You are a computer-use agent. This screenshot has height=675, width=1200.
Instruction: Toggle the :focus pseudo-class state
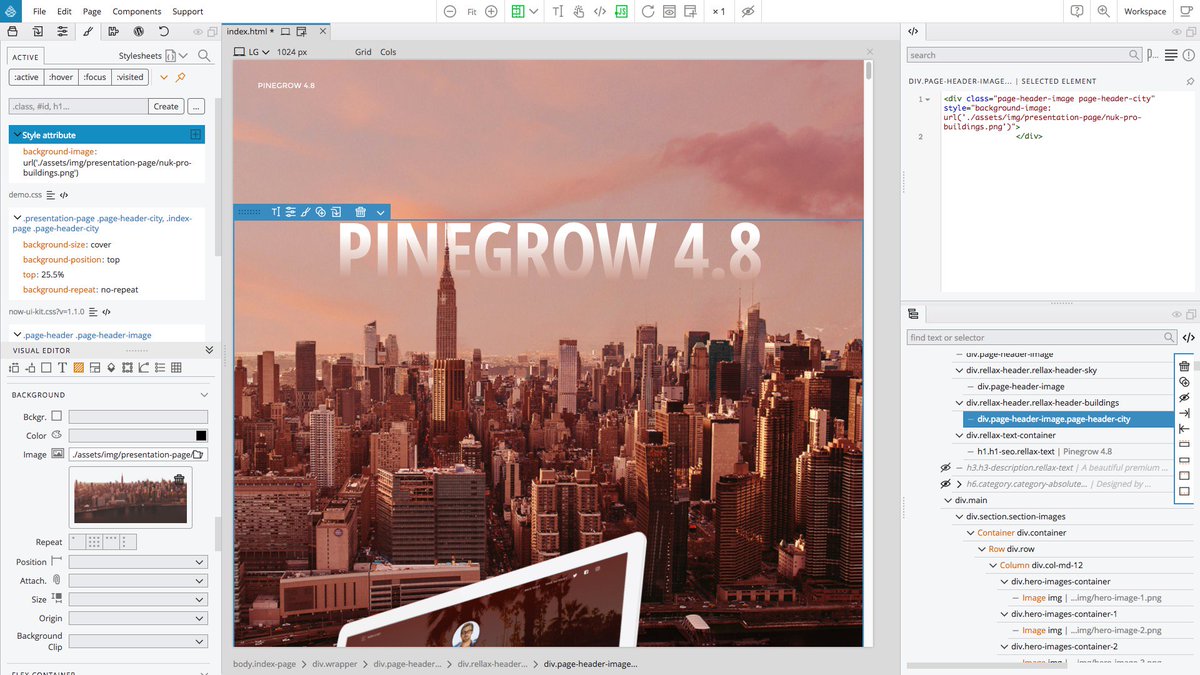coord(95,77)
